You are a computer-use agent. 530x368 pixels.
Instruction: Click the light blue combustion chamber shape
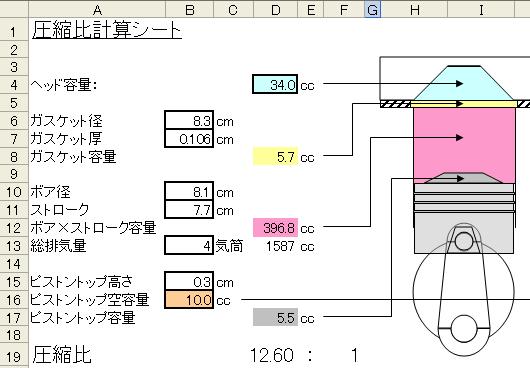click(464, 83)
